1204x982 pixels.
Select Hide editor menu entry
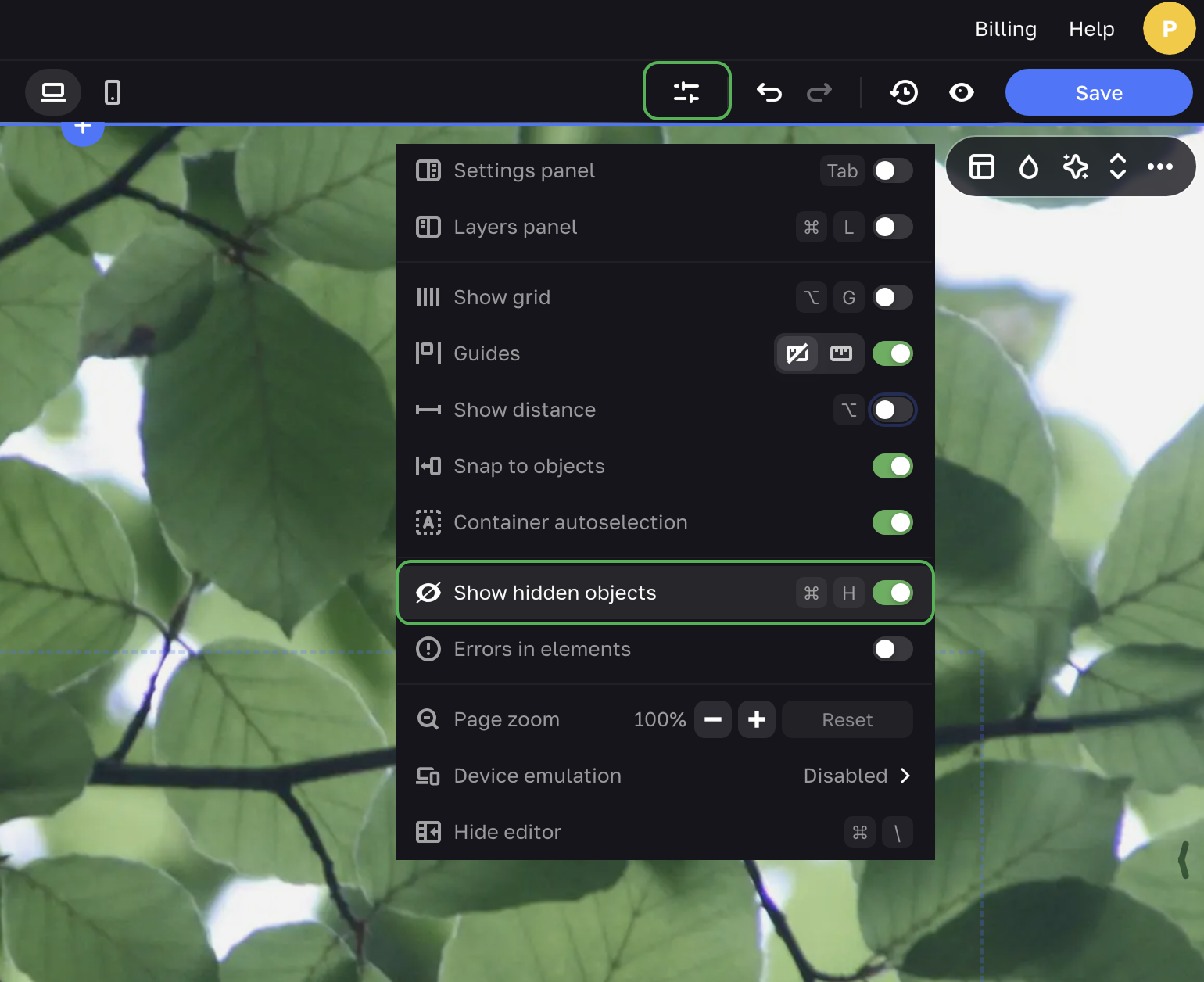click(x=507, y=832)
